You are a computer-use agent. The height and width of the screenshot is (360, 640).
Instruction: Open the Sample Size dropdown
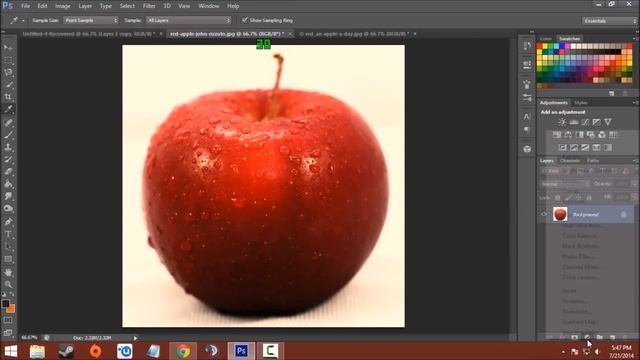tap(91, 20)
